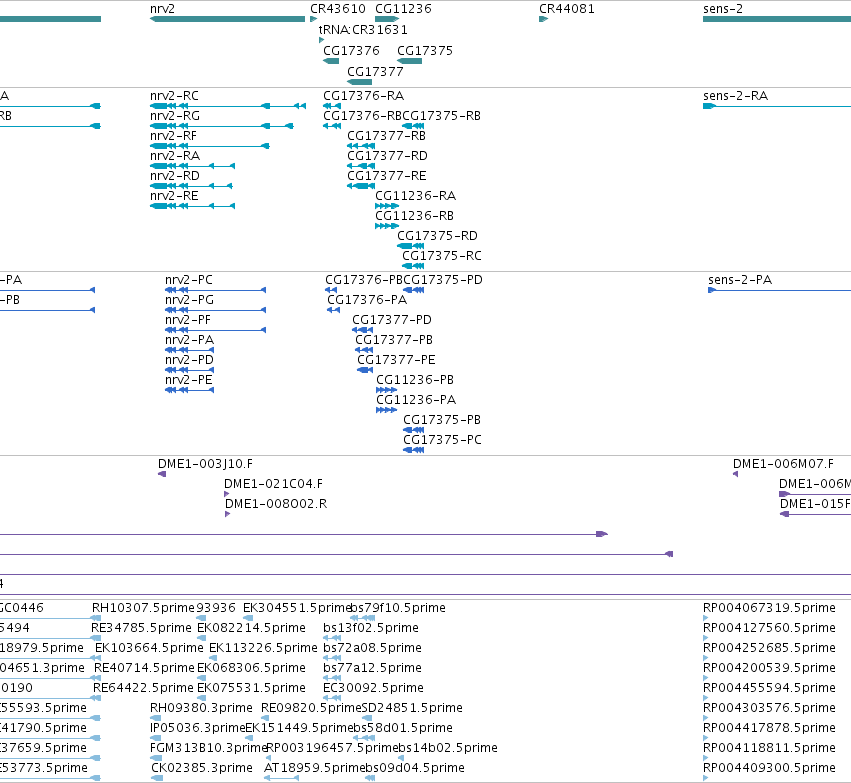Click transcript CG17376-RA
The image size is (851, 783).
click(x=364, y=96)
